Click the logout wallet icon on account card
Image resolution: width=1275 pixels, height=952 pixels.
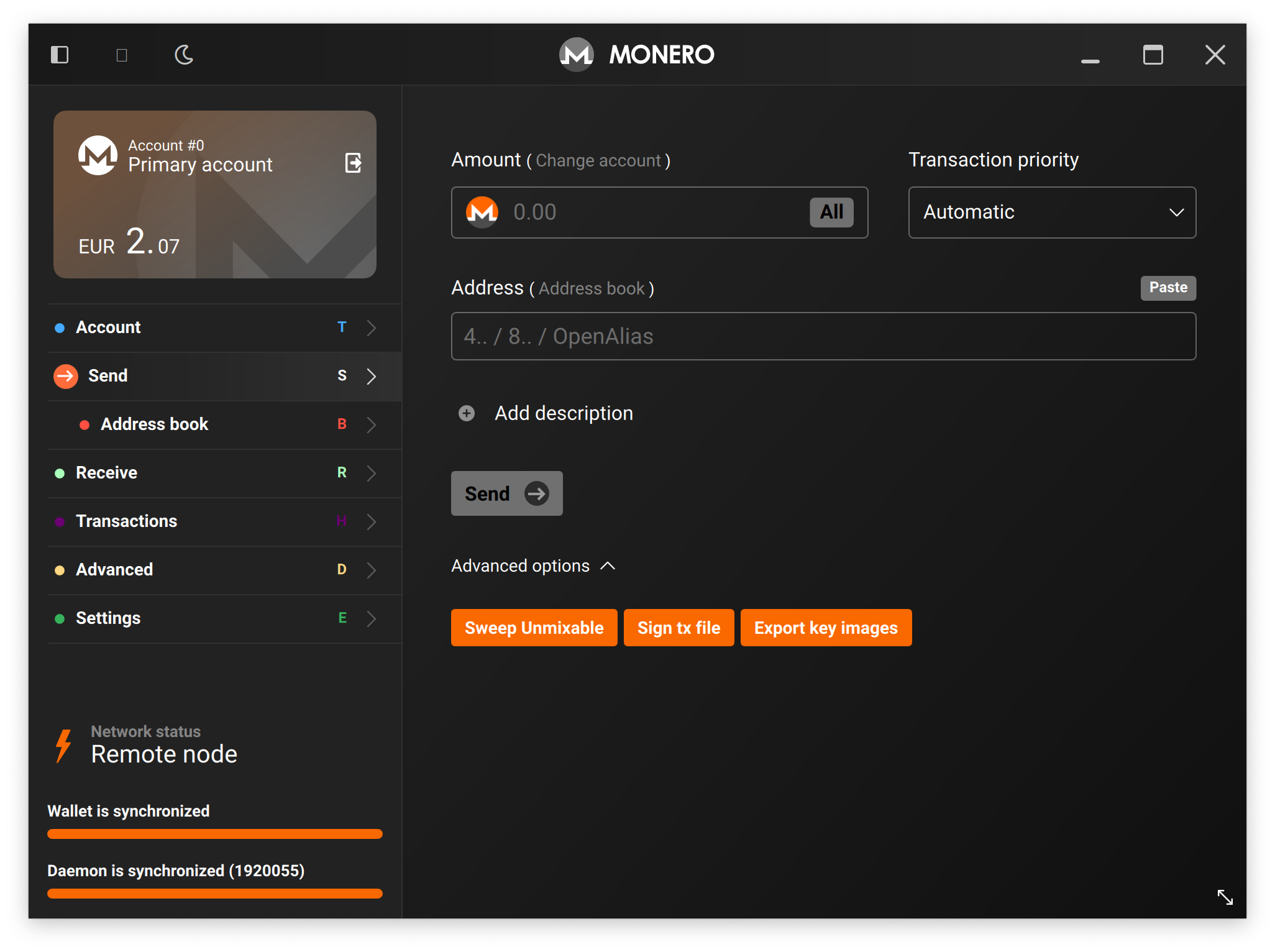pyautogui.click(x=354, y=163)
